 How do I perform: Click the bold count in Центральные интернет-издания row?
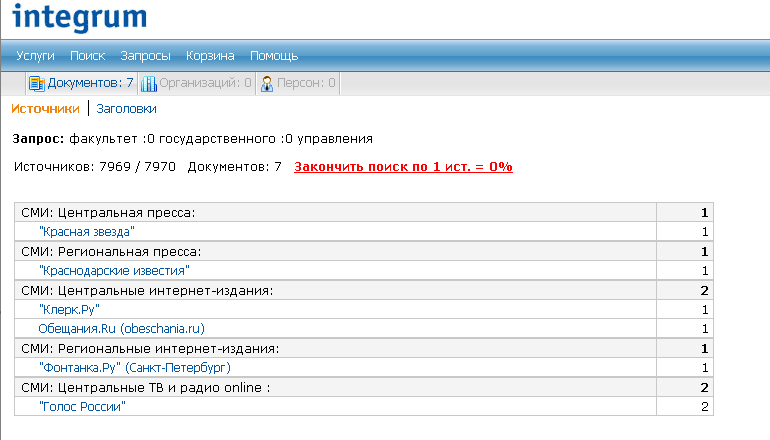[705, 290]
